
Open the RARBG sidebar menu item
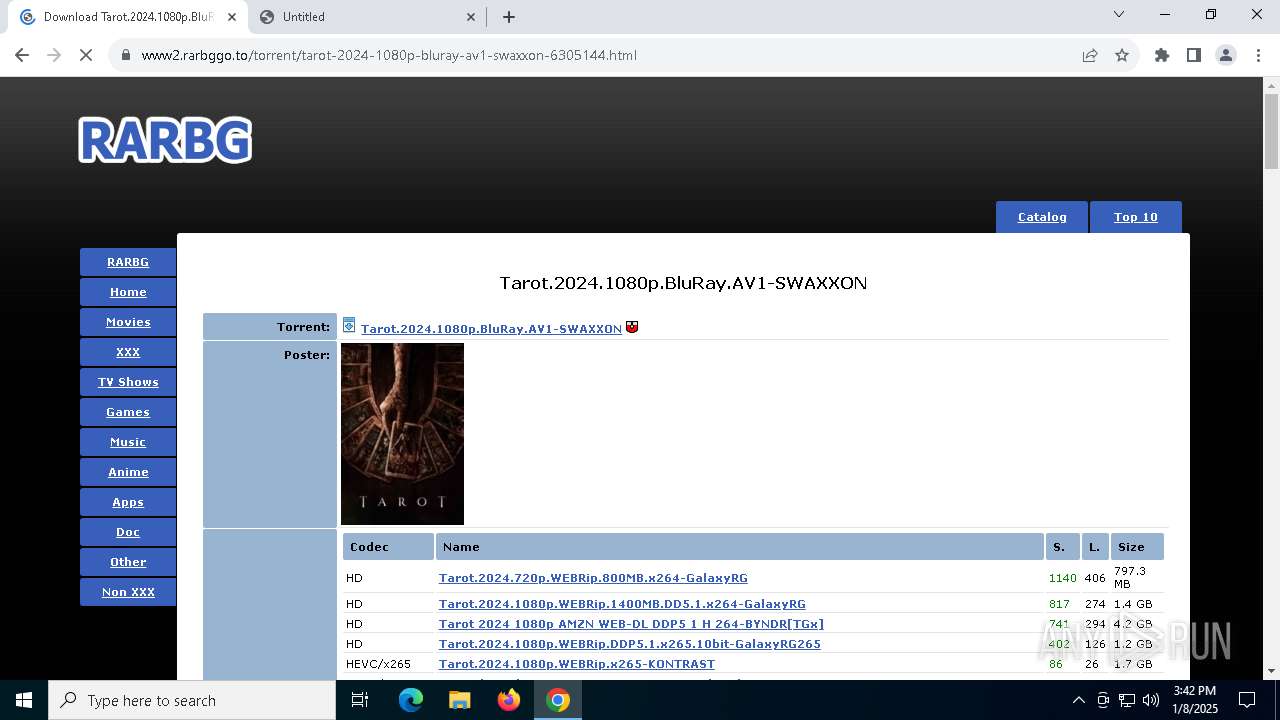point(128,262)
